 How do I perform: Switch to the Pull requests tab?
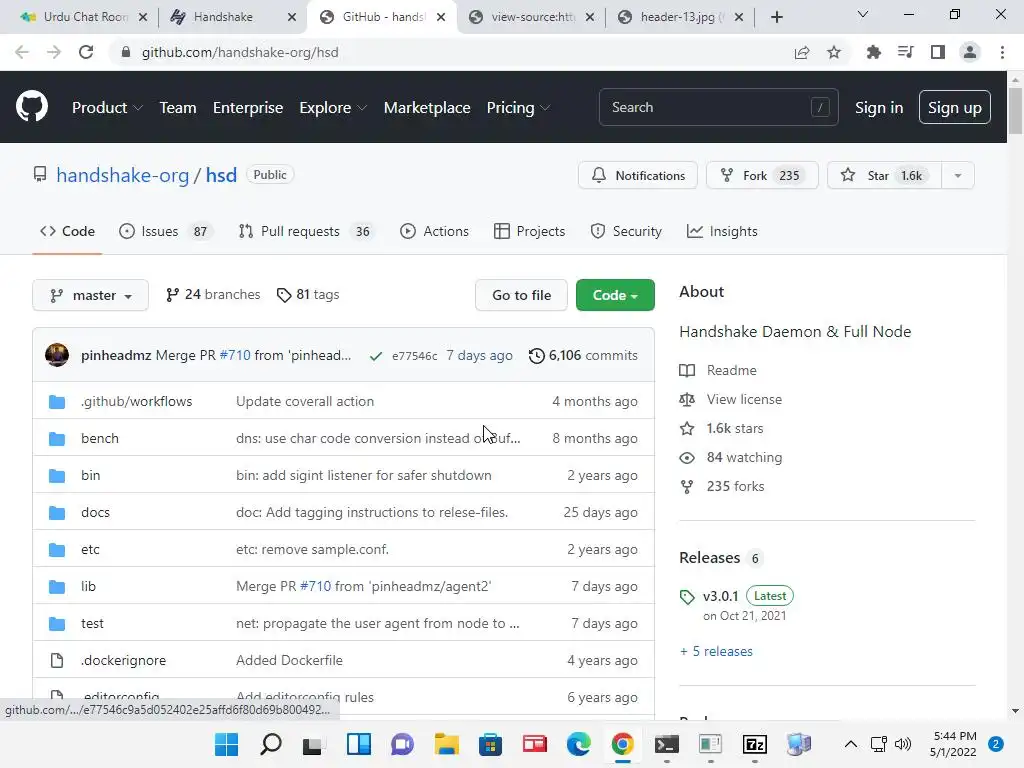[307, 231]
